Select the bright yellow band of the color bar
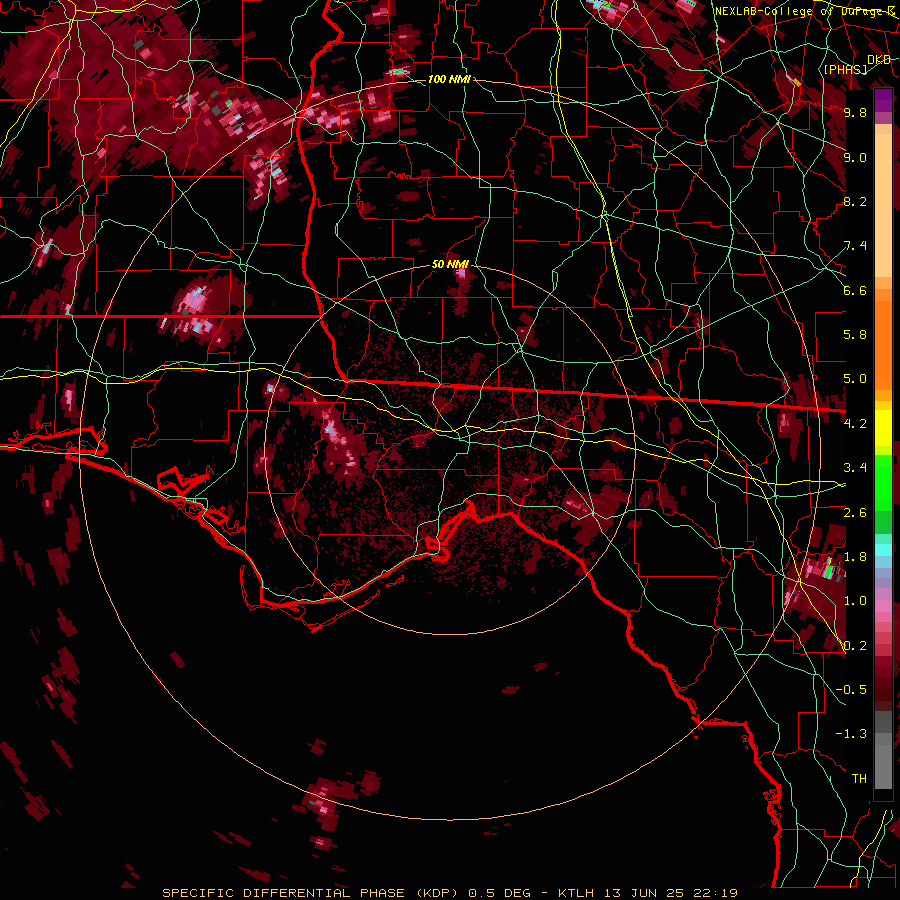Screen dimensions: 900x900 [x=883, y=428]
